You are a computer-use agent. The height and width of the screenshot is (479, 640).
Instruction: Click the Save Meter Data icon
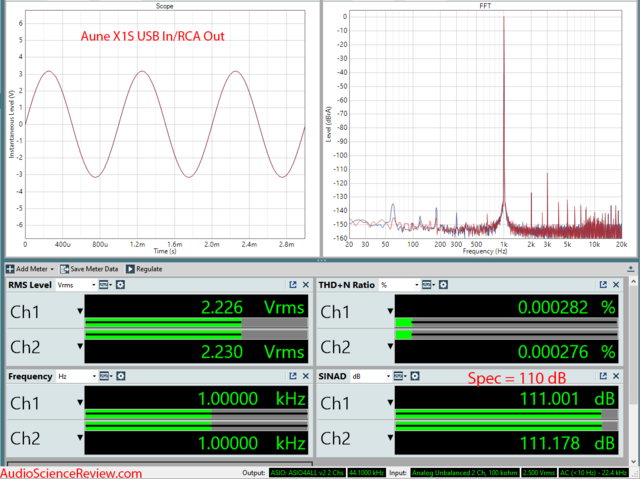[x=64, y=269]
